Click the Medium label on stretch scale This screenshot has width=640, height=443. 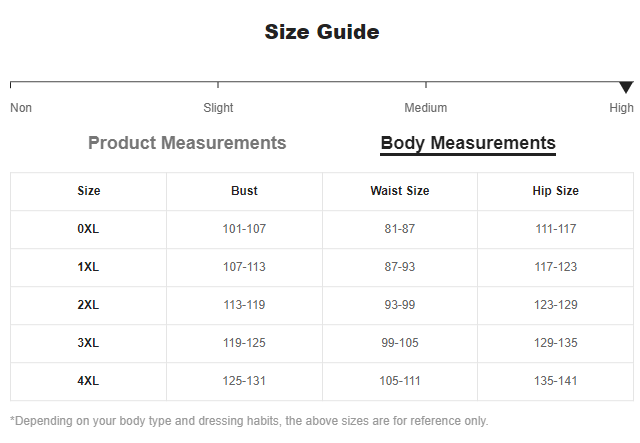[x=426, y=108]
